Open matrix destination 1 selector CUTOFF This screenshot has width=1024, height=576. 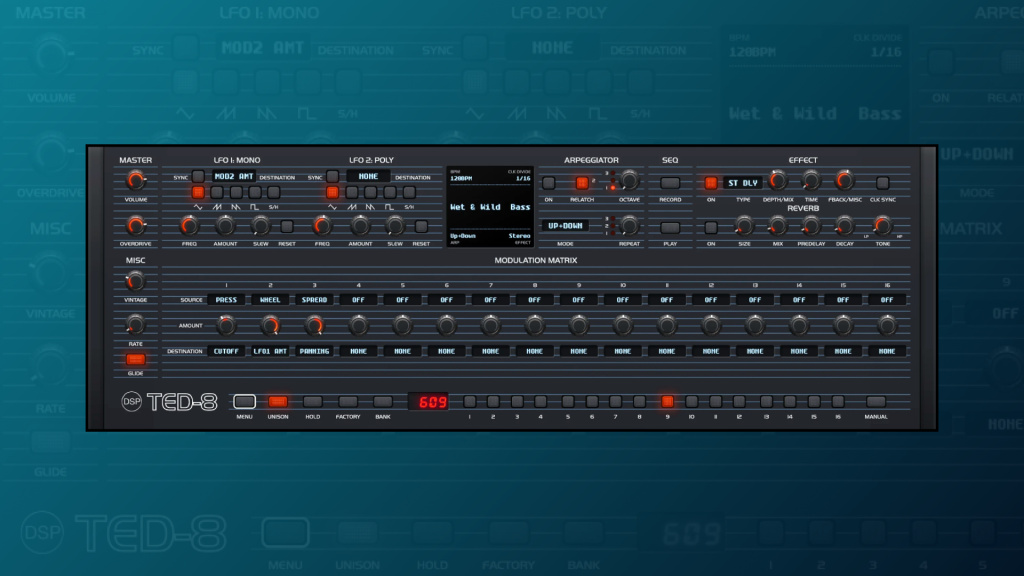(x=226, y=351)
